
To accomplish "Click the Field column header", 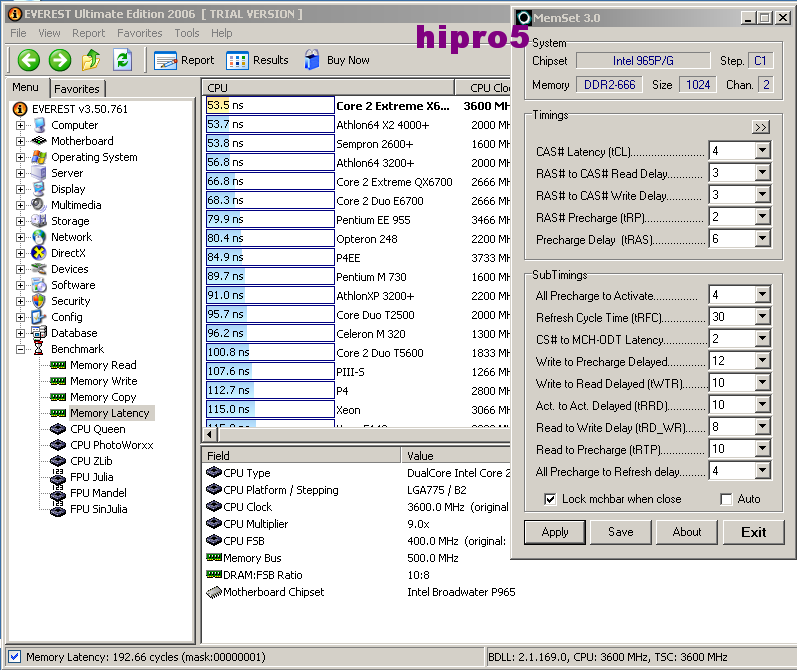I will pos(301,455).
